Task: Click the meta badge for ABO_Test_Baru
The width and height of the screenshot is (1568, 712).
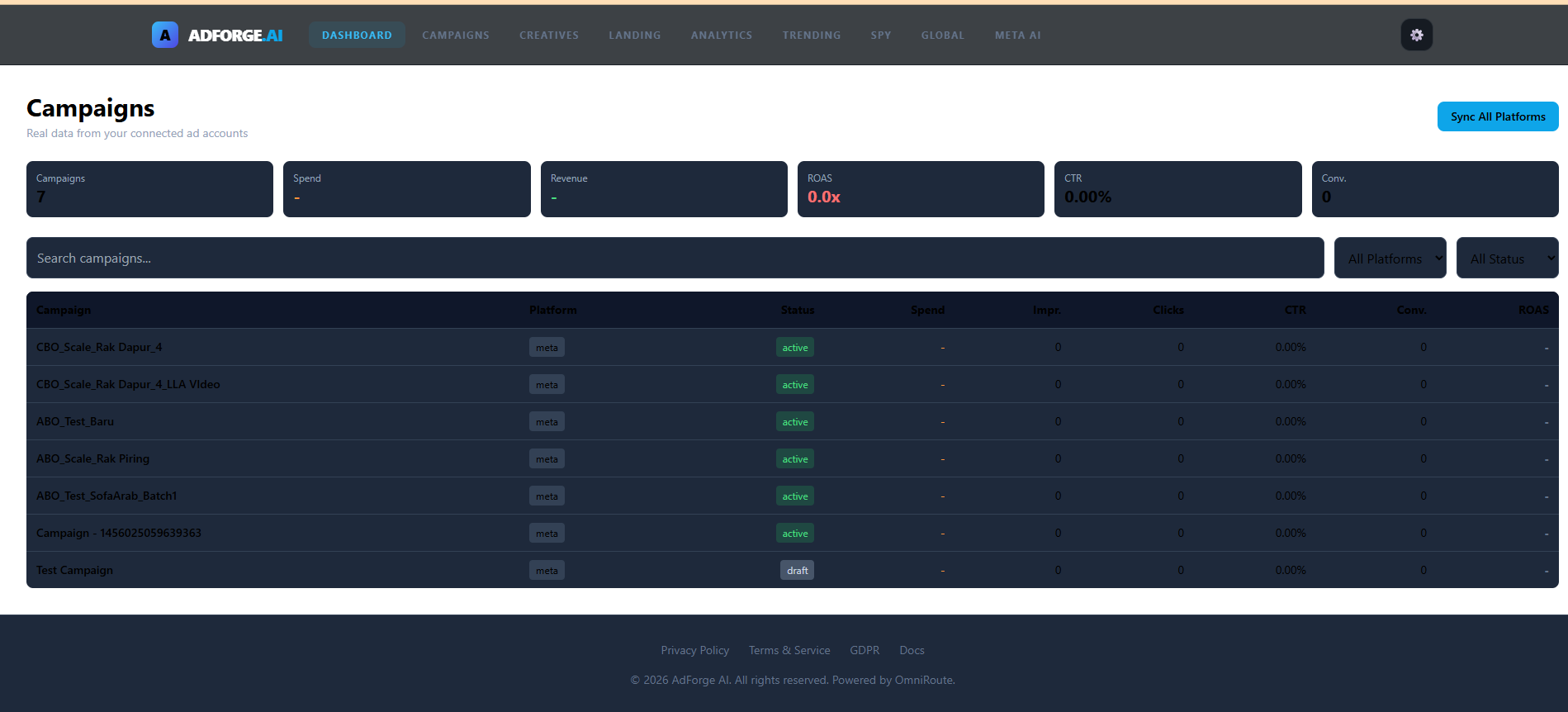Action: (547, 421)
